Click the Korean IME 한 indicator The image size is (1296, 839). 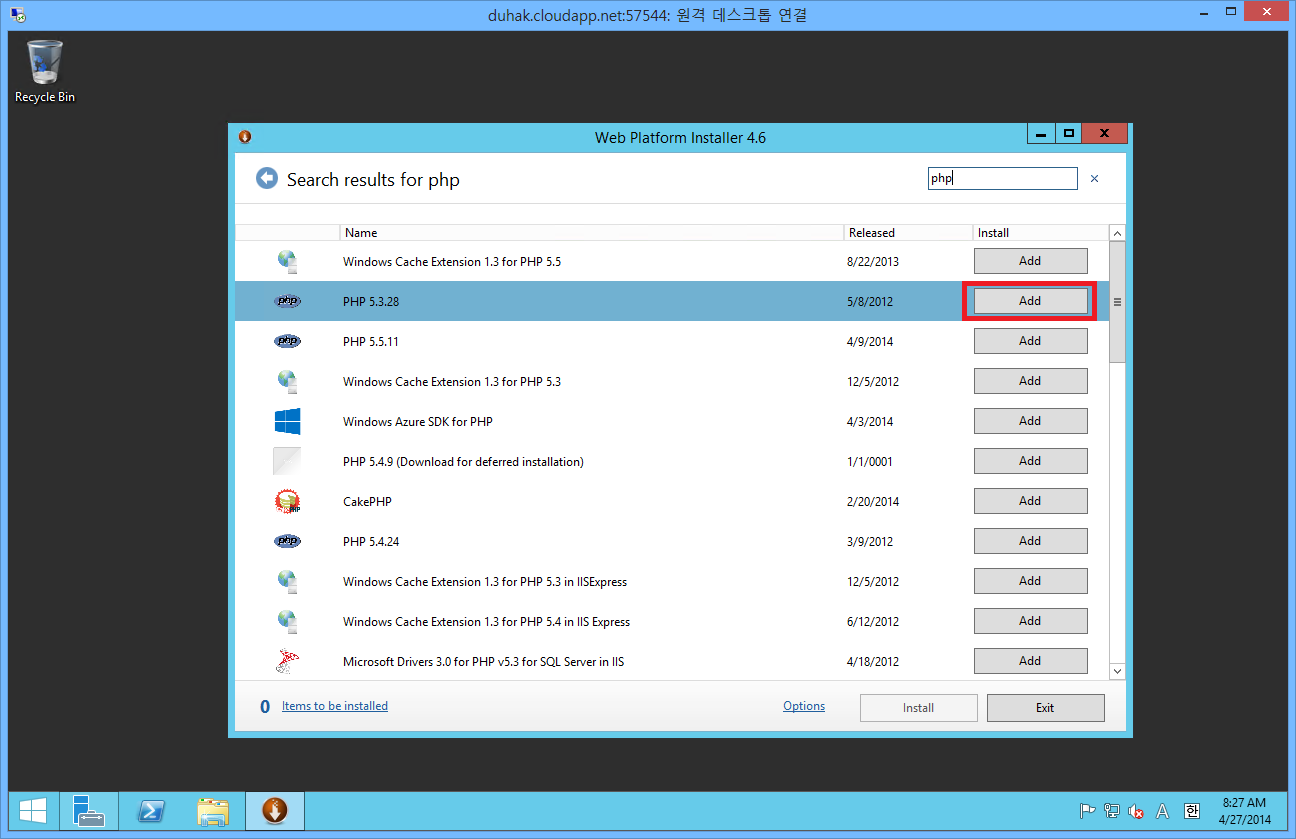[x=1191, y=811]
